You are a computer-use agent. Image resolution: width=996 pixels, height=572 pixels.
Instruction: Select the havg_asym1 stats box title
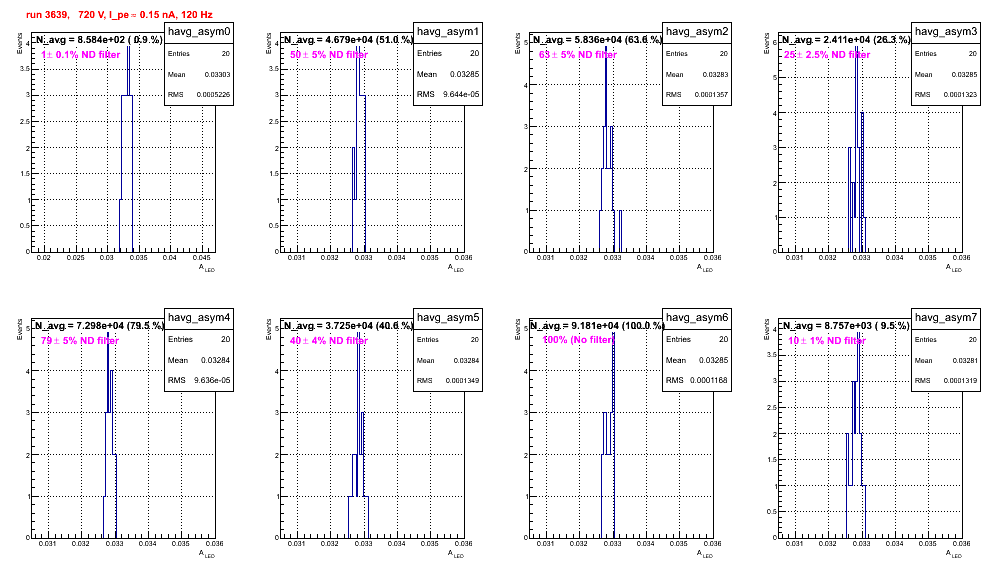(448, 32)
